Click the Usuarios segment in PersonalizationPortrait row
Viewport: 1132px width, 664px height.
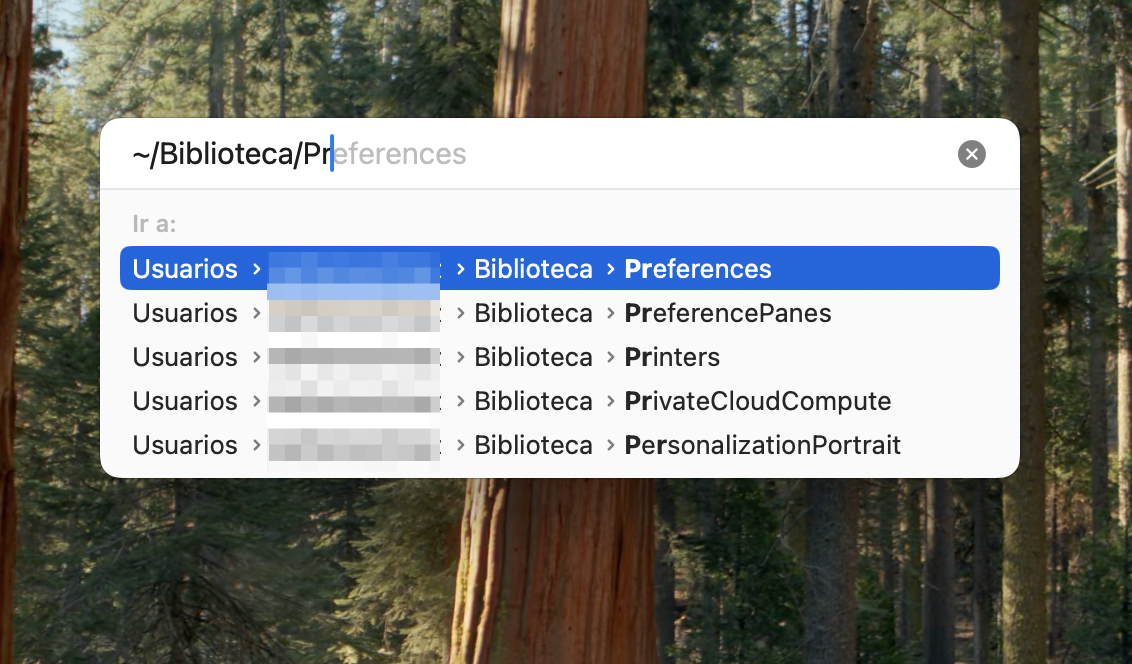coord(184,444)
